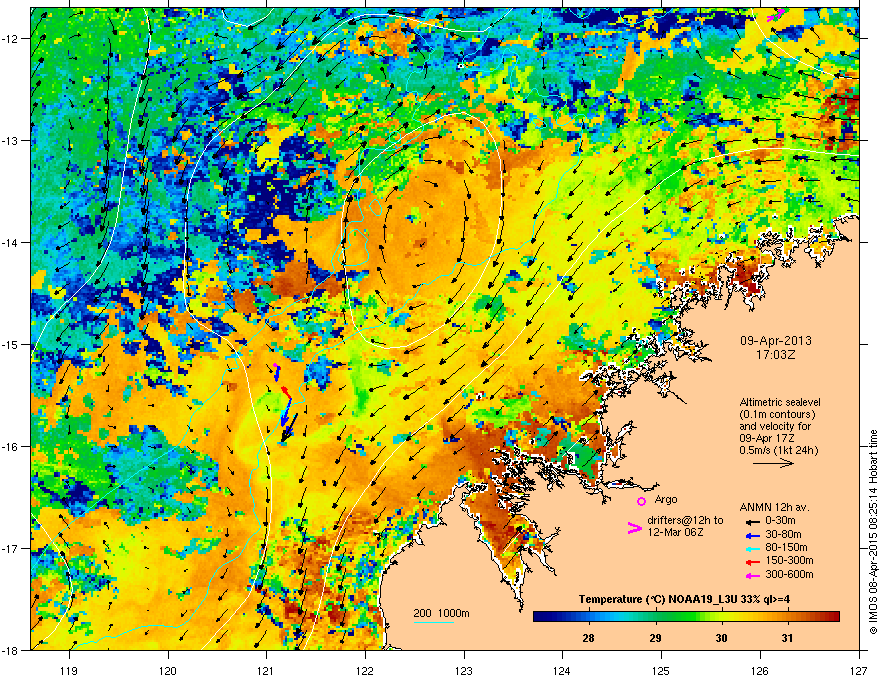The image size is (880, 680).
Task: Click the blue 30-80m arrow in ANMN legend
Action: [752, 535]
